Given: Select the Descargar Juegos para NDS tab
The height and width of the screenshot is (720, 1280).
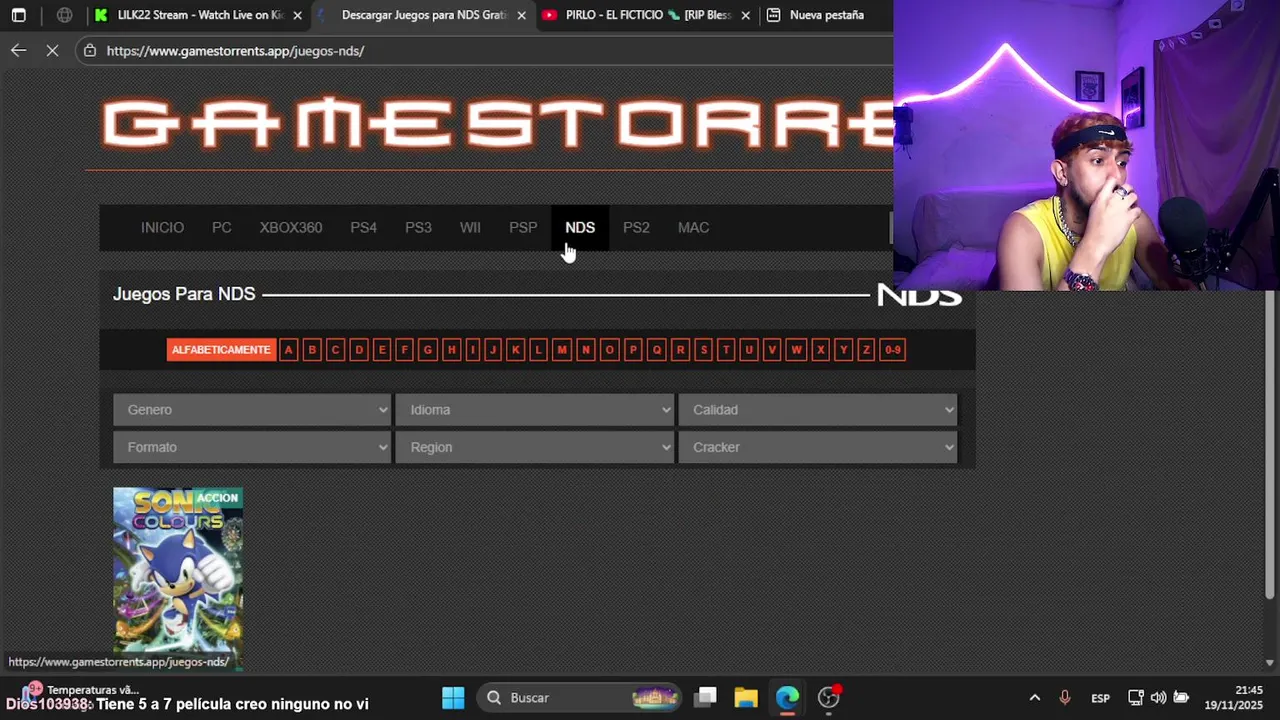Looking at the screenshot, I should (424, 15).
